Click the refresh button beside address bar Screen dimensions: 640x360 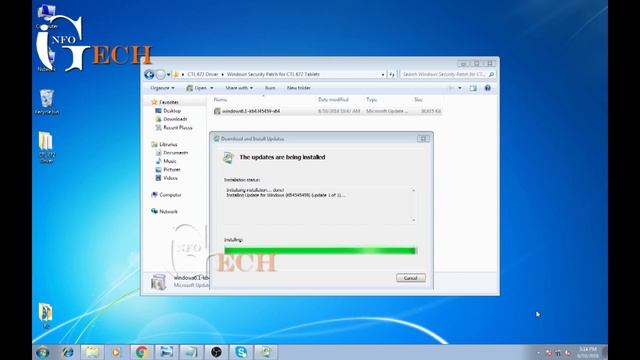point(392,74)
